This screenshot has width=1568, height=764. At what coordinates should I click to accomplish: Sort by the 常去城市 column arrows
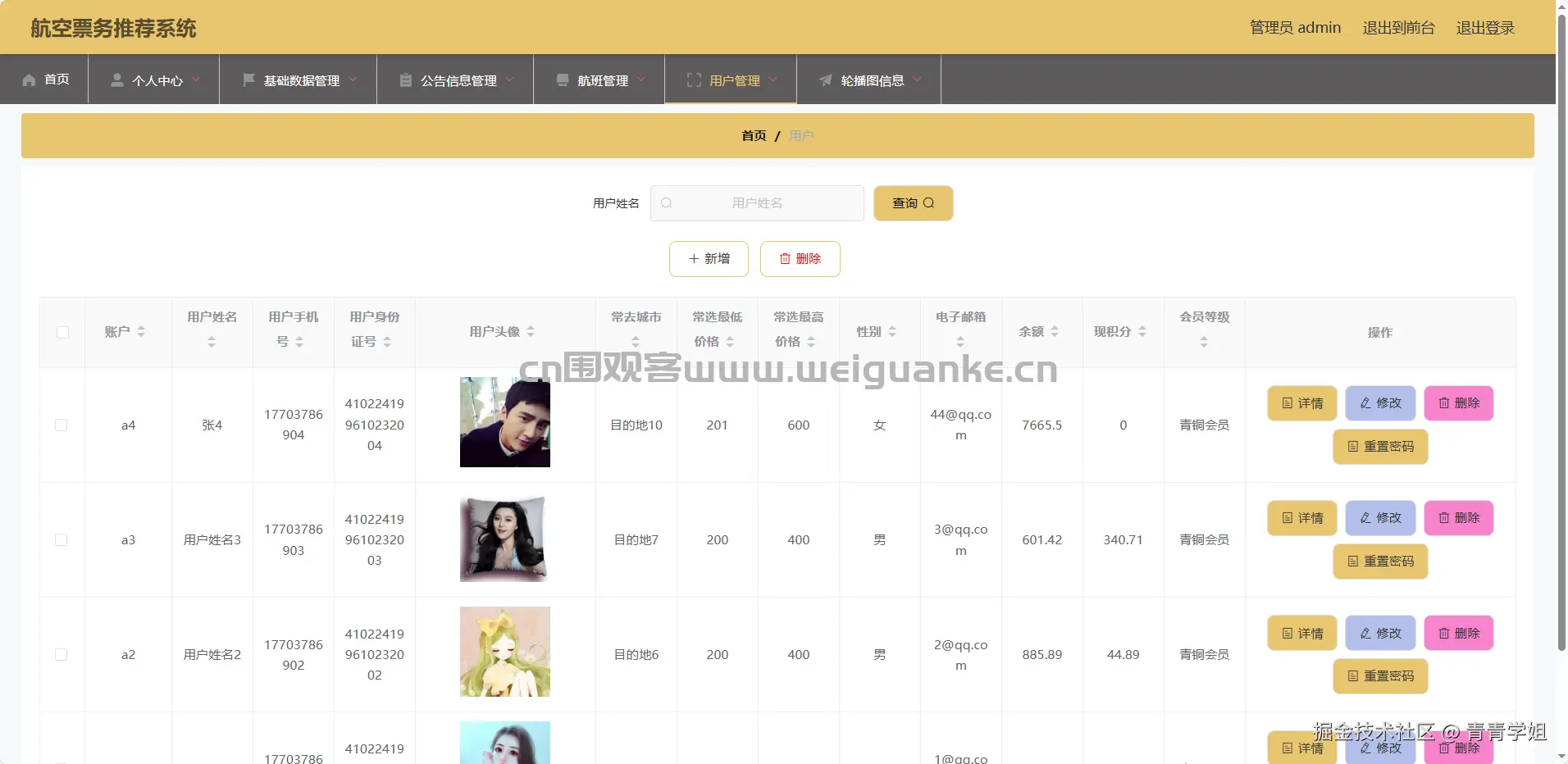point(636,342)
